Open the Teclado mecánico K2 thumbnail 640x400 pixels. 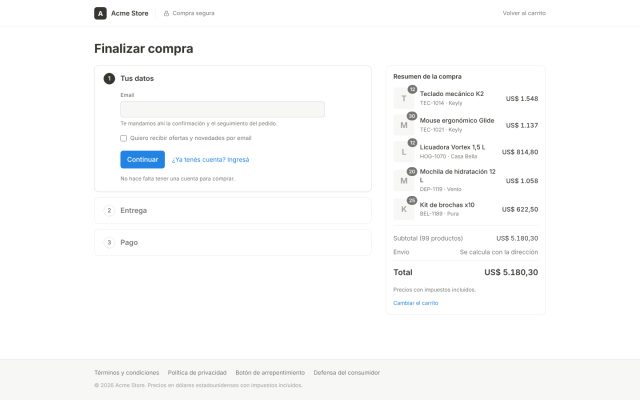404,98
